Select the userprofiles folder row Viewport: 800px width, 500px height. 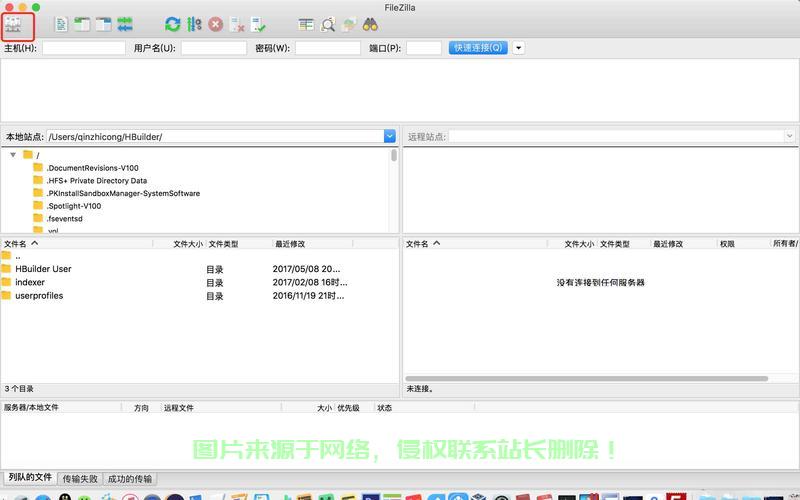coord(199,295)
